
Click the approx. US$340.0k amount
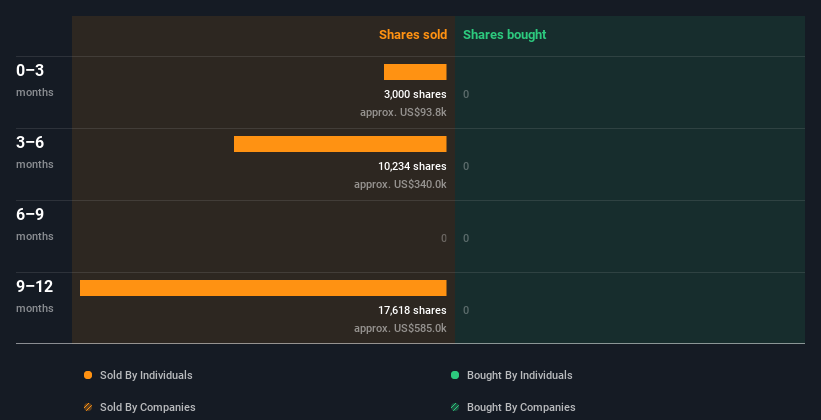401,184
